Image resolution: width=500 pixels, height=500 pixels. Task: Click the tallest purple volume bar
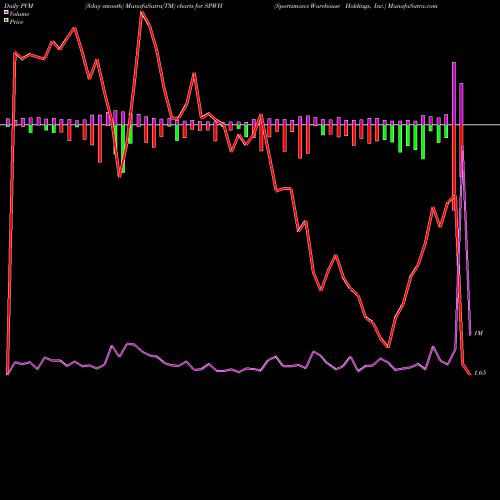[x=454, y=93]
